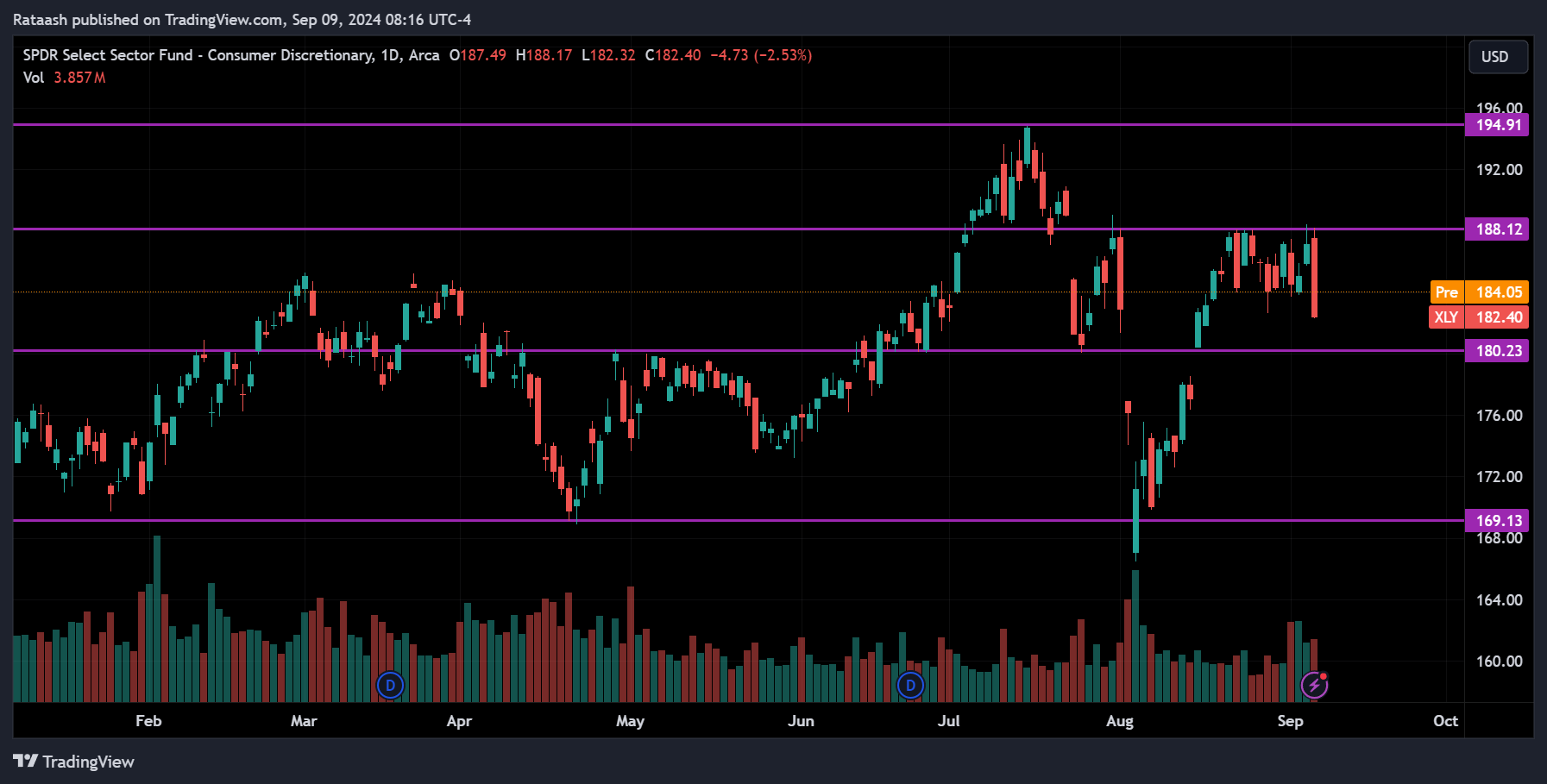Open the lightning events icon near Sep
1547x784 pixels.
(x=1314, y=686)
